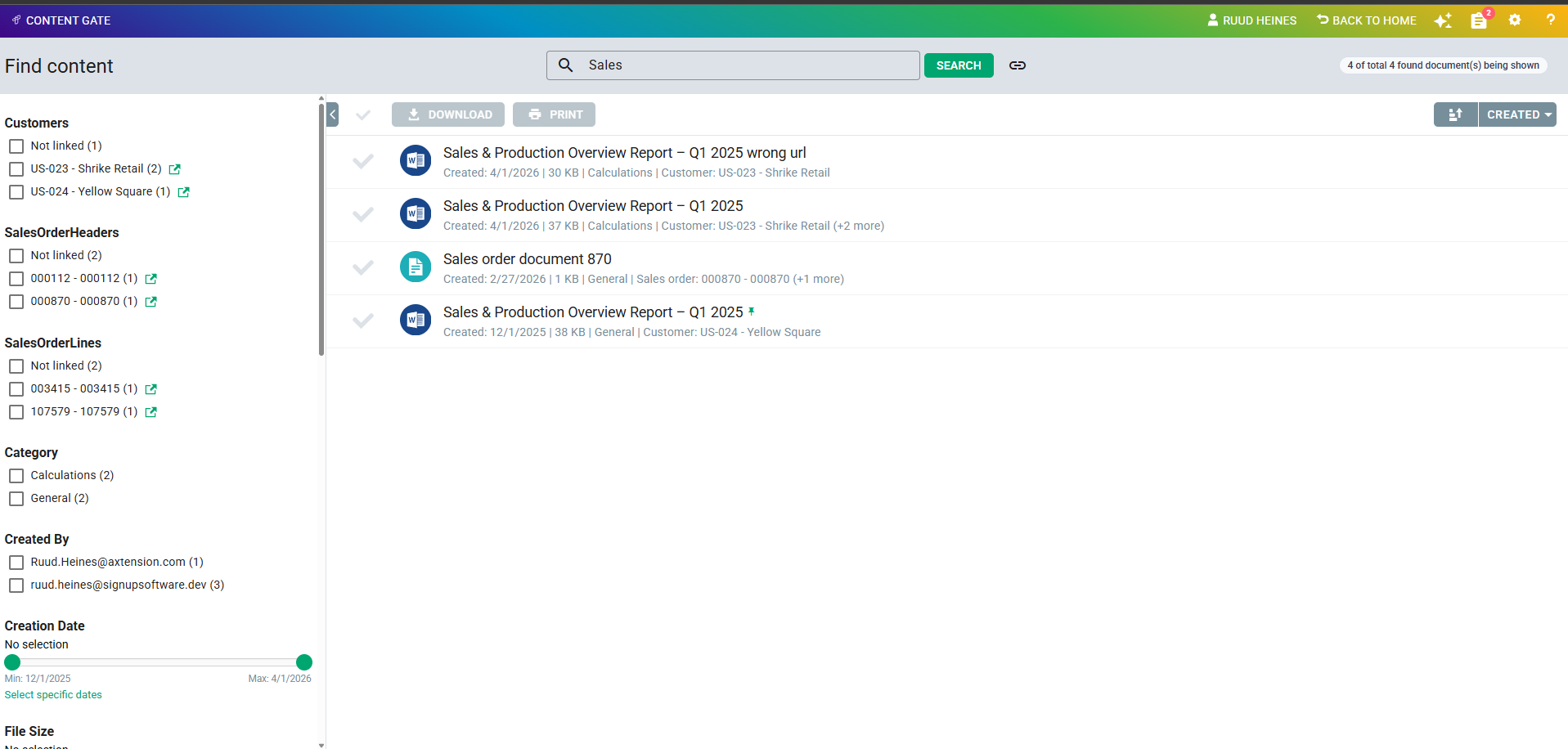Click Content Gate logo title
This screenshot has height=749, width=1568.
pyautogui.click(x=61, y=20)
